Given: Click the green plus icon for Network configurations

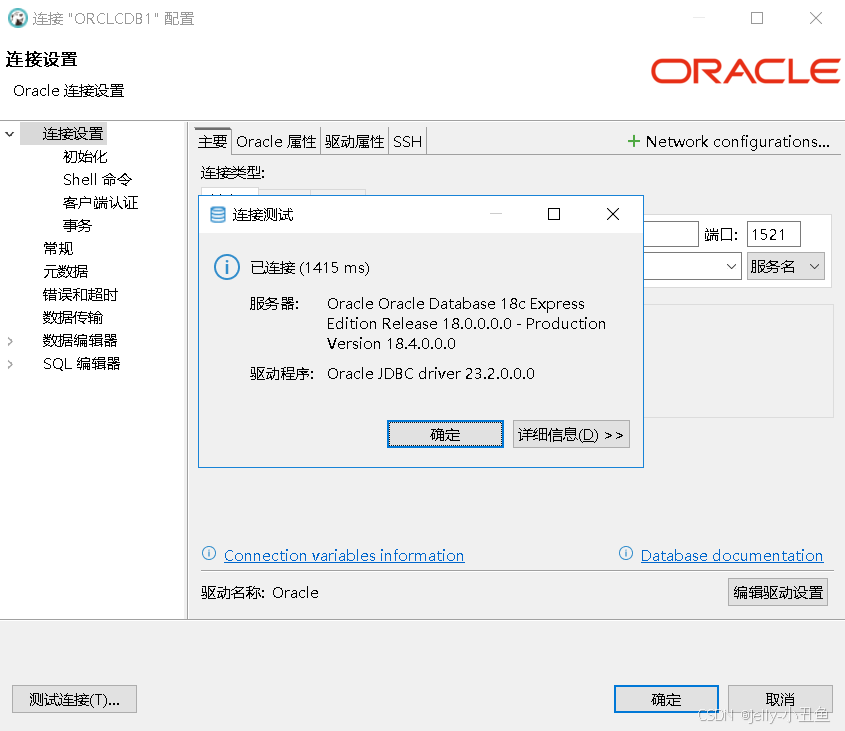Looking at the screenshot, I should 634,141.
